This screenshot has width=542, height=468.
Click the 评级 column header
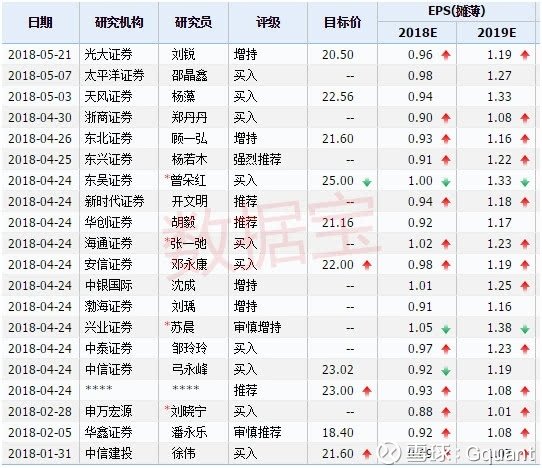[x=268, y=23]
